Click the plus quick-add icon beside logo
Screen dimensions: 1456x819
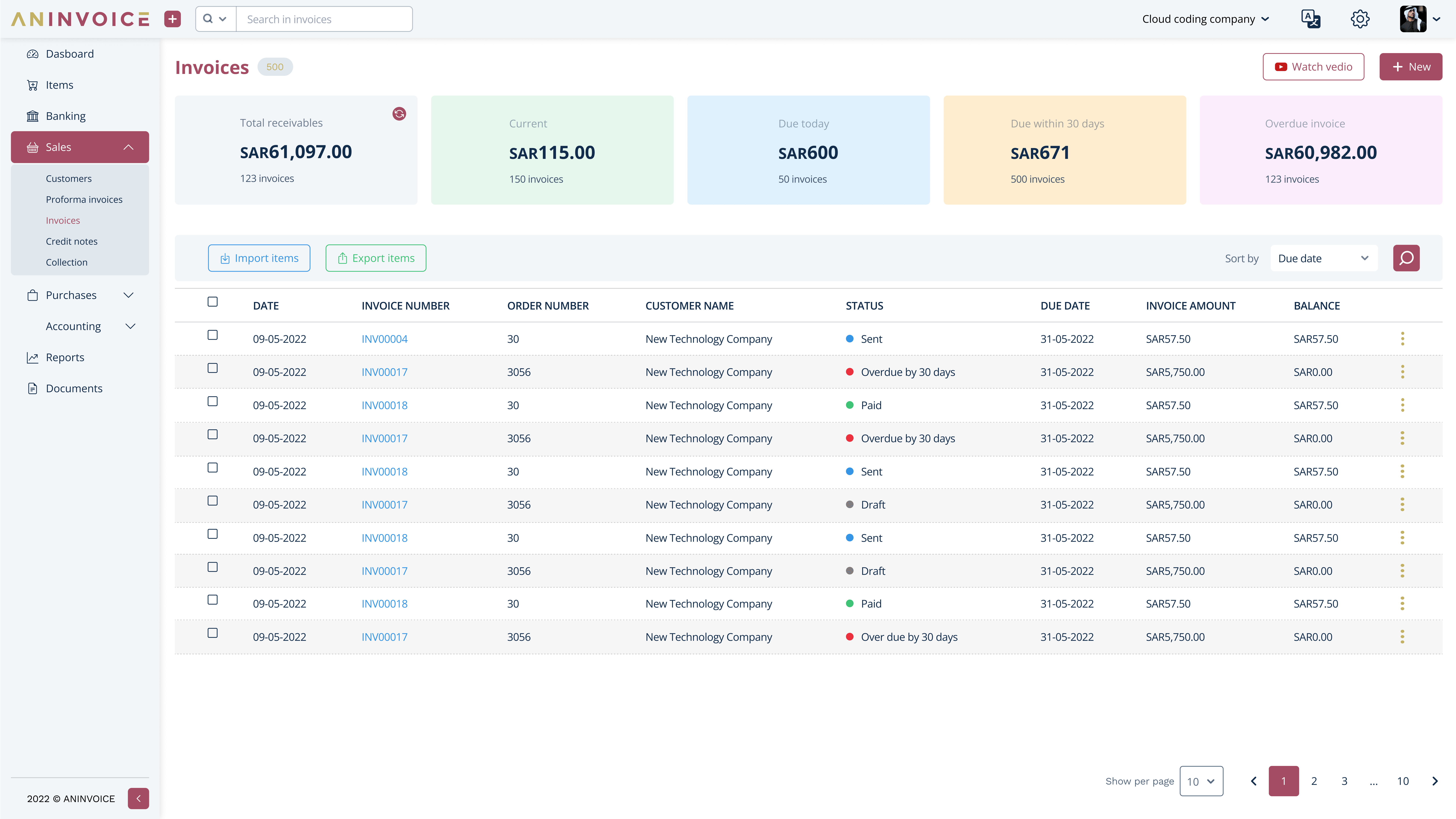[x=172, y=19]
